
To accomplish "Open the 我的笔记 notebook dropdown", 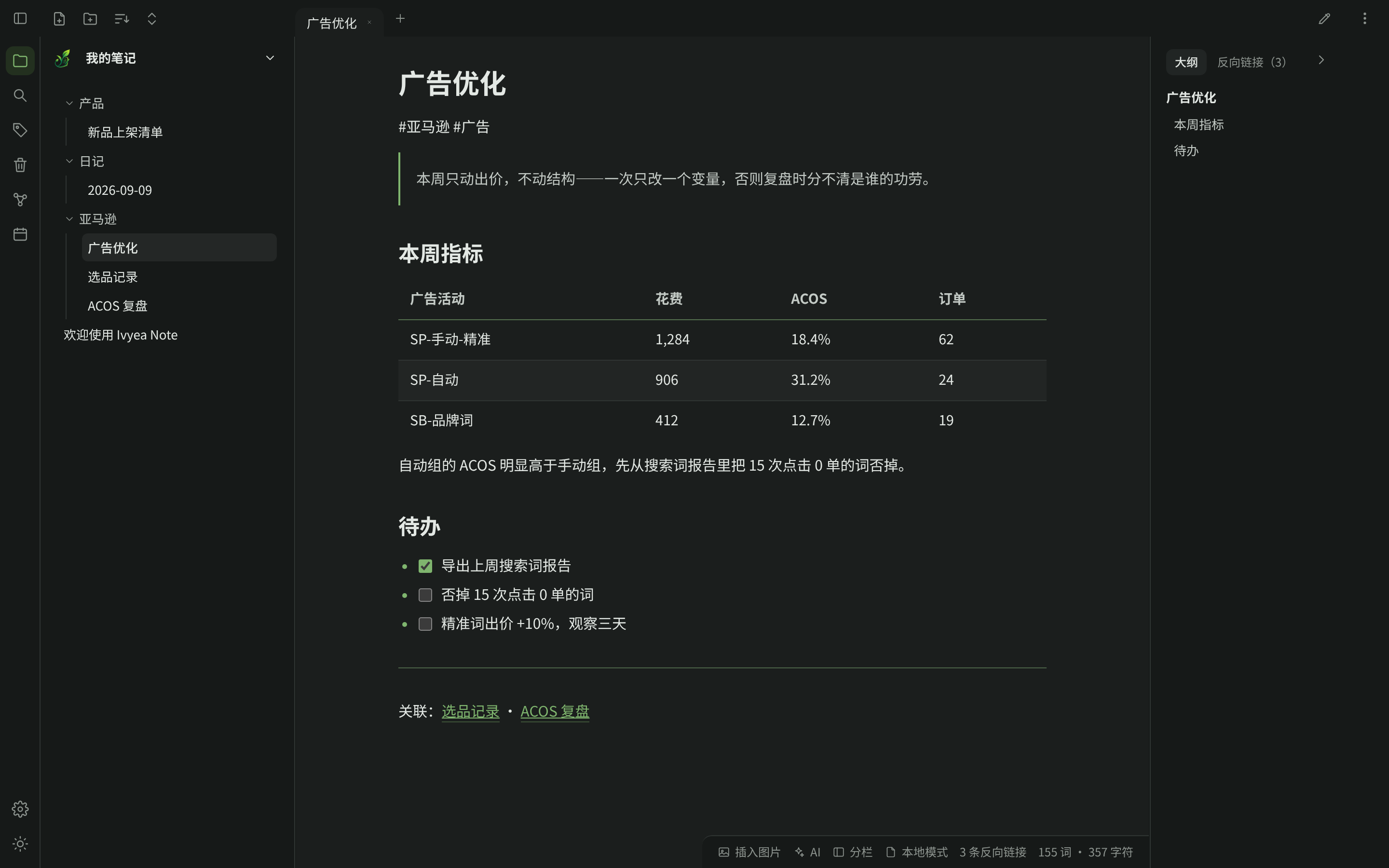I will pyautogui.click(x=270, y=58).
